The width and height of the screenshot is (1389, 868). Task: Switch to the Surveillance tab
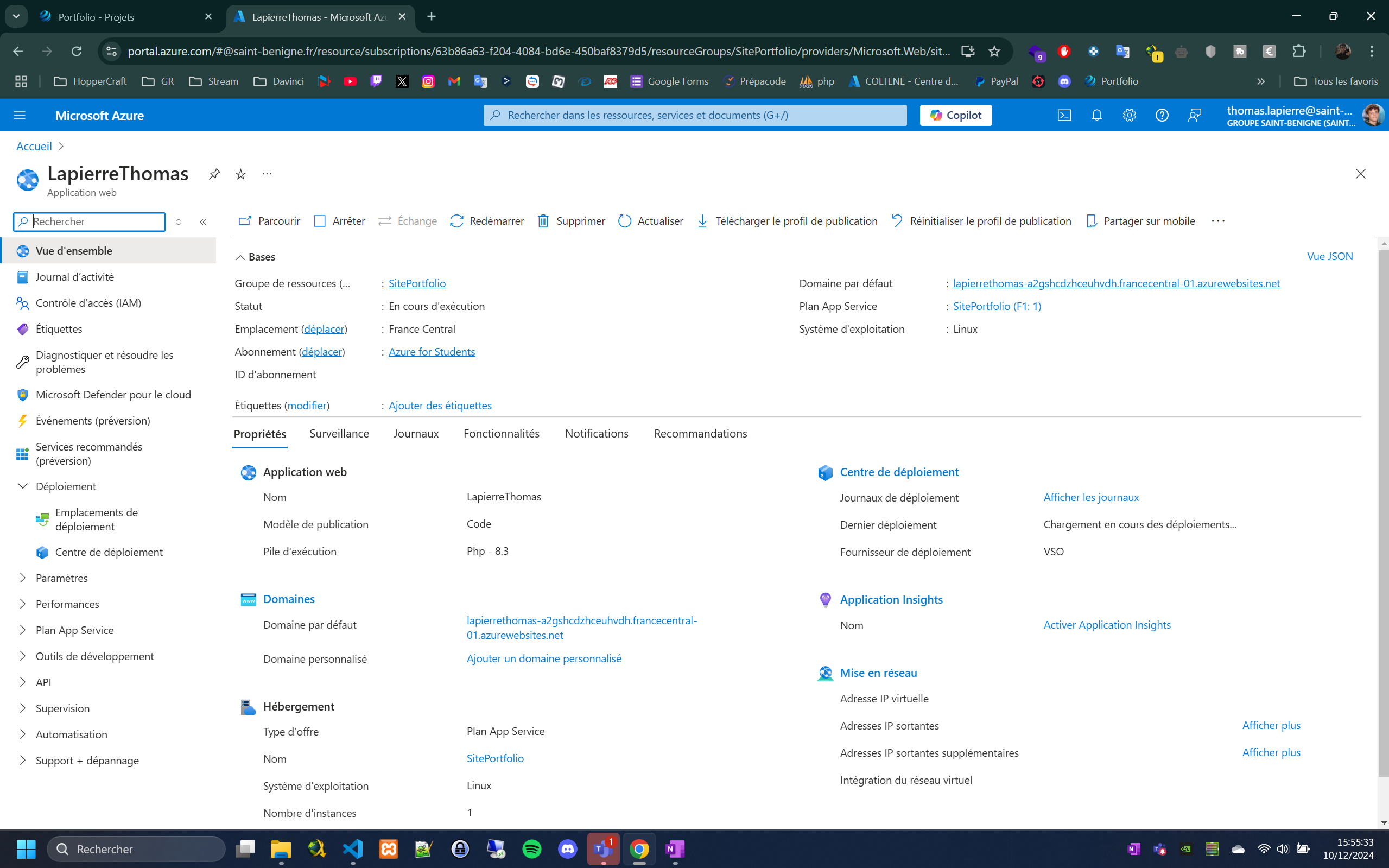coord(339,433)
